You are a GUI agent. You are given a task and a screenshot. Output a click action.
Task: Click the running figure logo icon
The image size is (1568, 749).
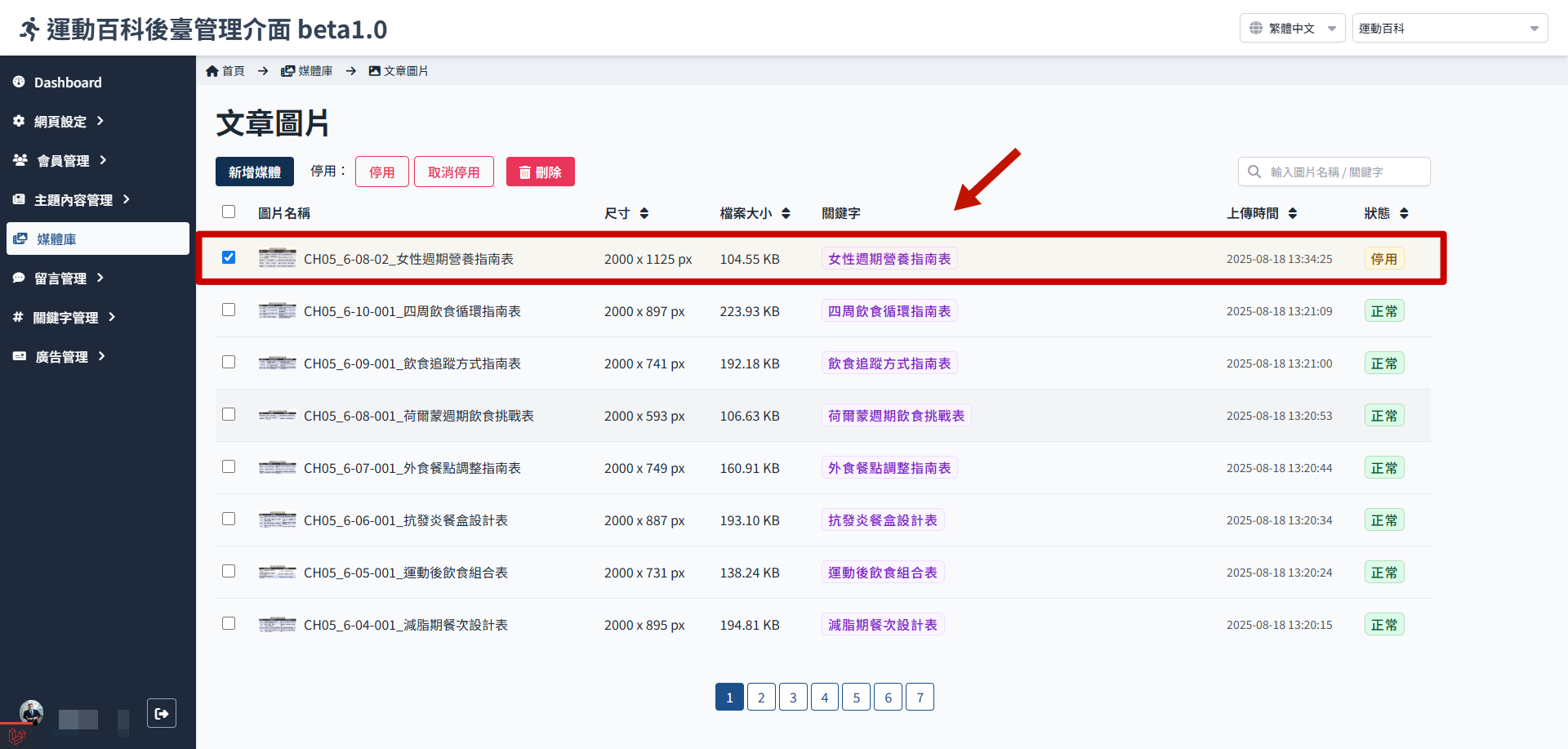point(29,29)
